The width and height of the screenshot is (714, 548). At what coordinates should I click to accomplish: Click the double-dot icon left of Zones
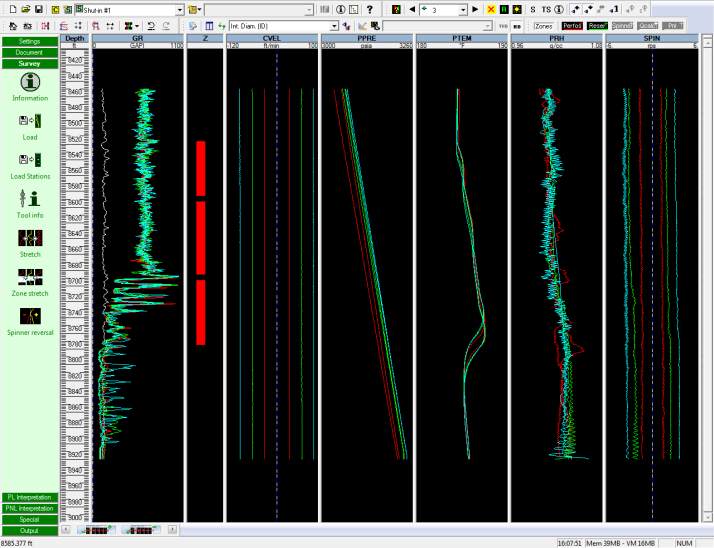coord(517,26)
